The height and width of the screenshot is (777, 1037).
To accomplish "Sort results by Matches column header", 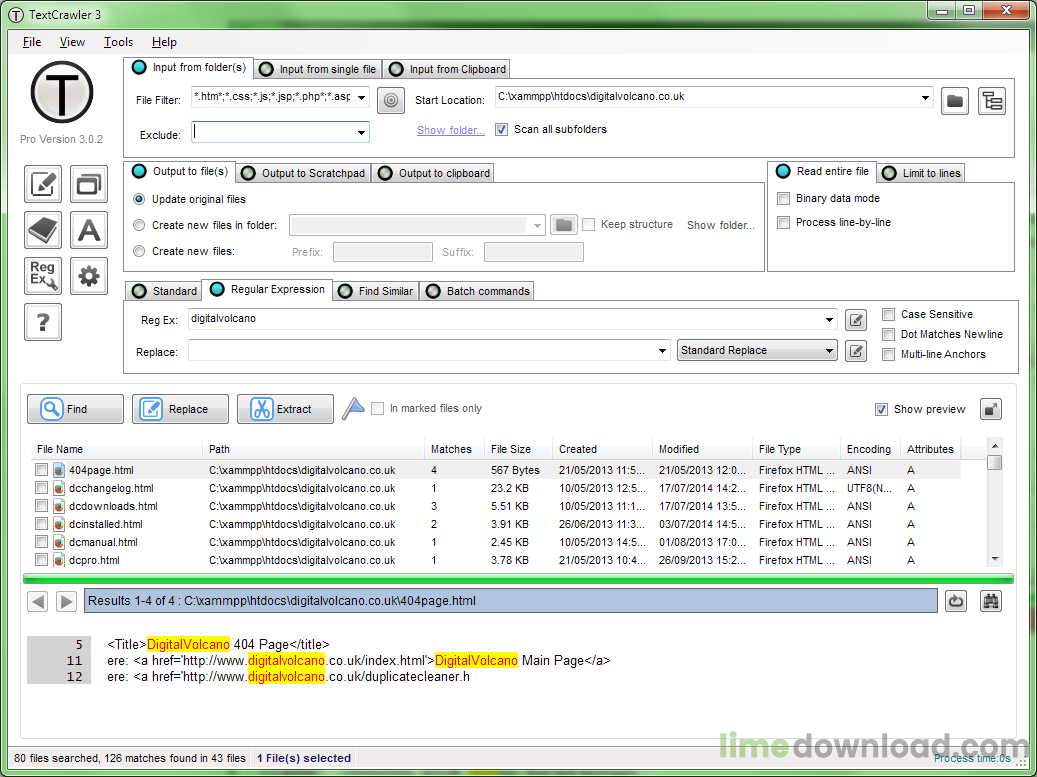I will [454, 449].
